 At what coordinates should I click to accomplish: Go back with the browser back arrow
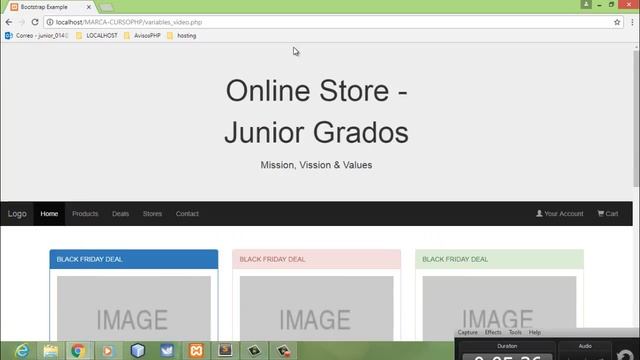(x=9, y=22)
